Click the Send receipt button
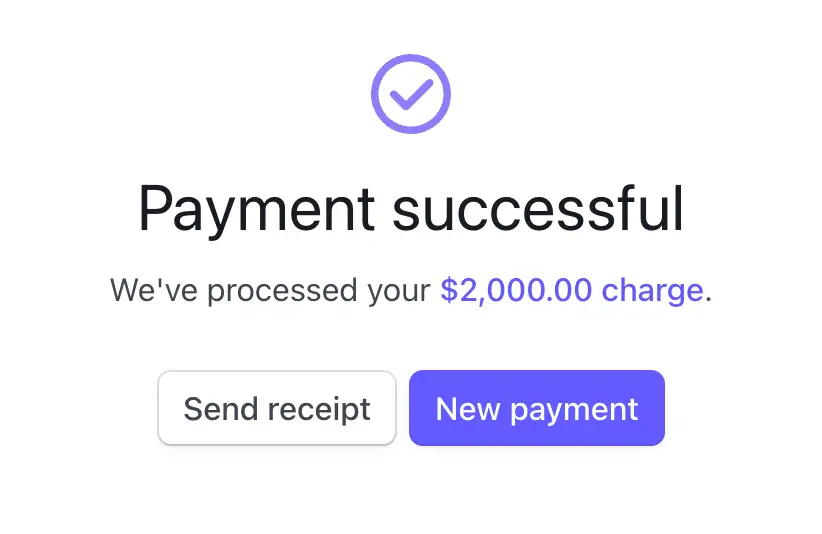The width and height of the screenshot is (822, 534). [277, 408]
